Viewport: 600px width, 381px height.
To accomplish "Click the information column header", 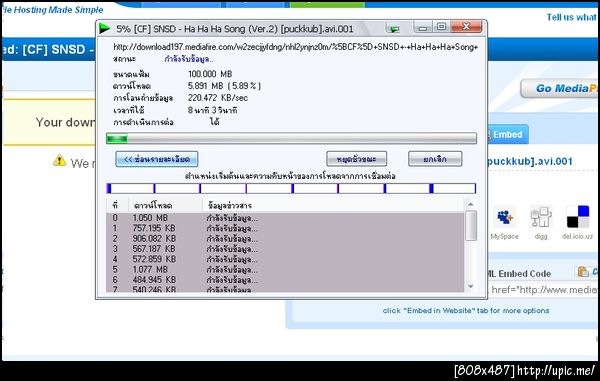I will (x=333, y=205).
